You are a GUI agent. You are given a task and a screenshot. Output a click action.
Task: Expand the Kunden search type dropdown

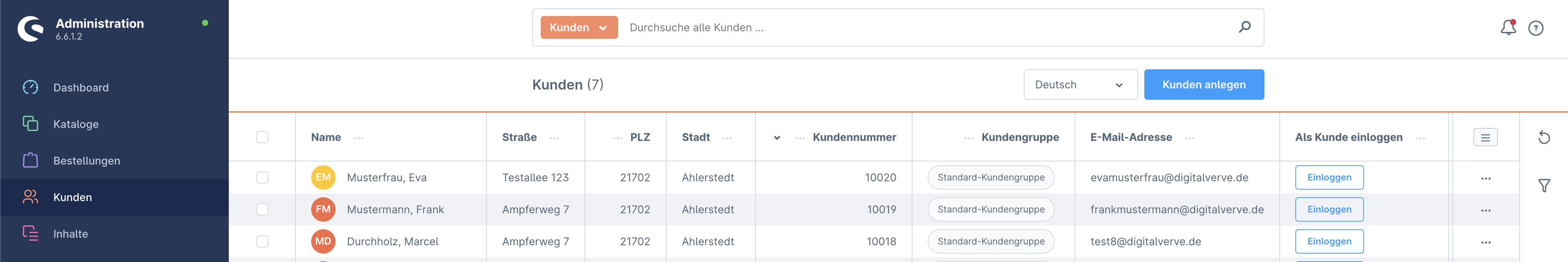click(x=578, y=27)
